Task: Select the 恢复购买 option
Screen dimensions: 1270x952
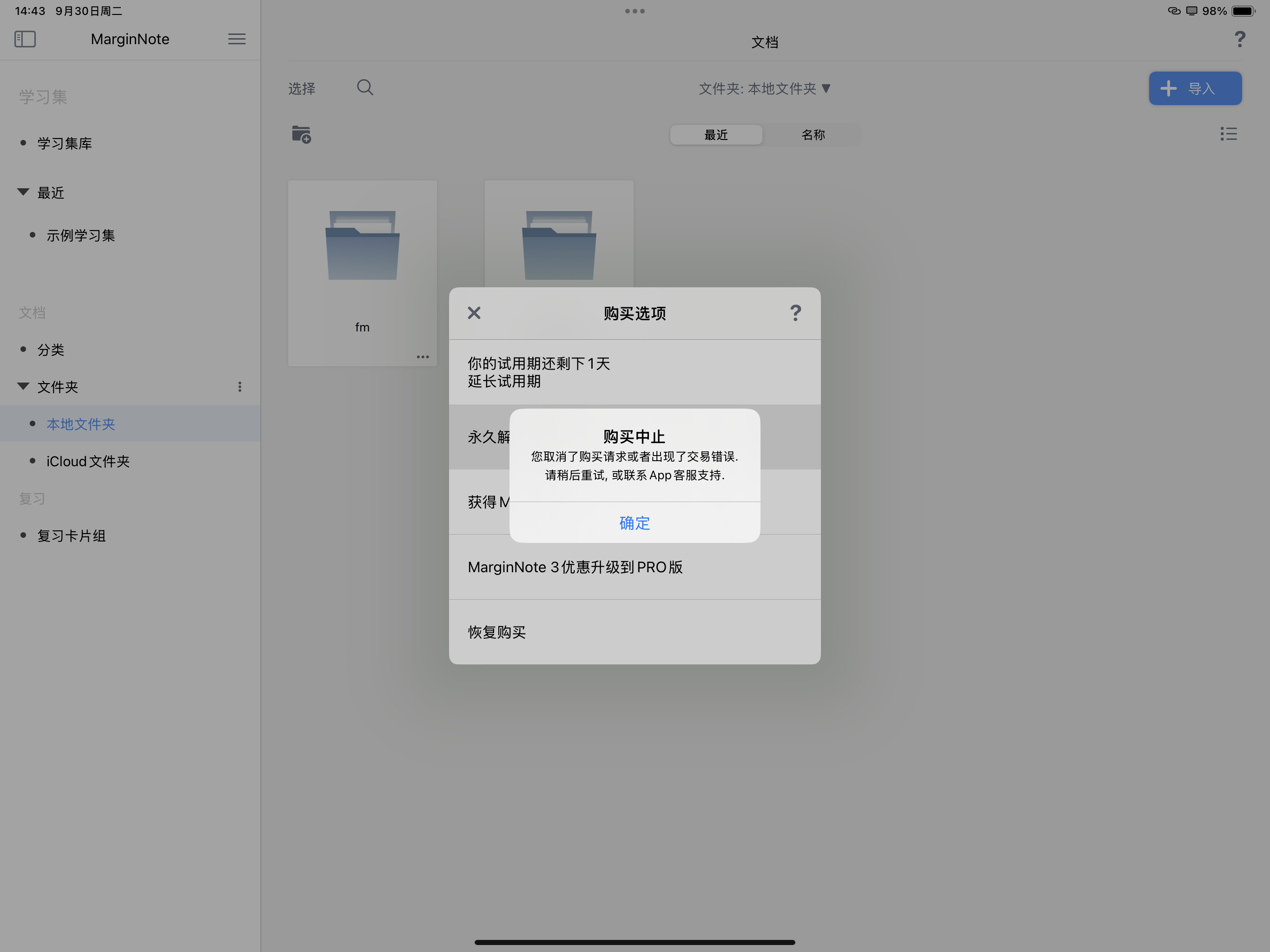Action: [635, 632]
